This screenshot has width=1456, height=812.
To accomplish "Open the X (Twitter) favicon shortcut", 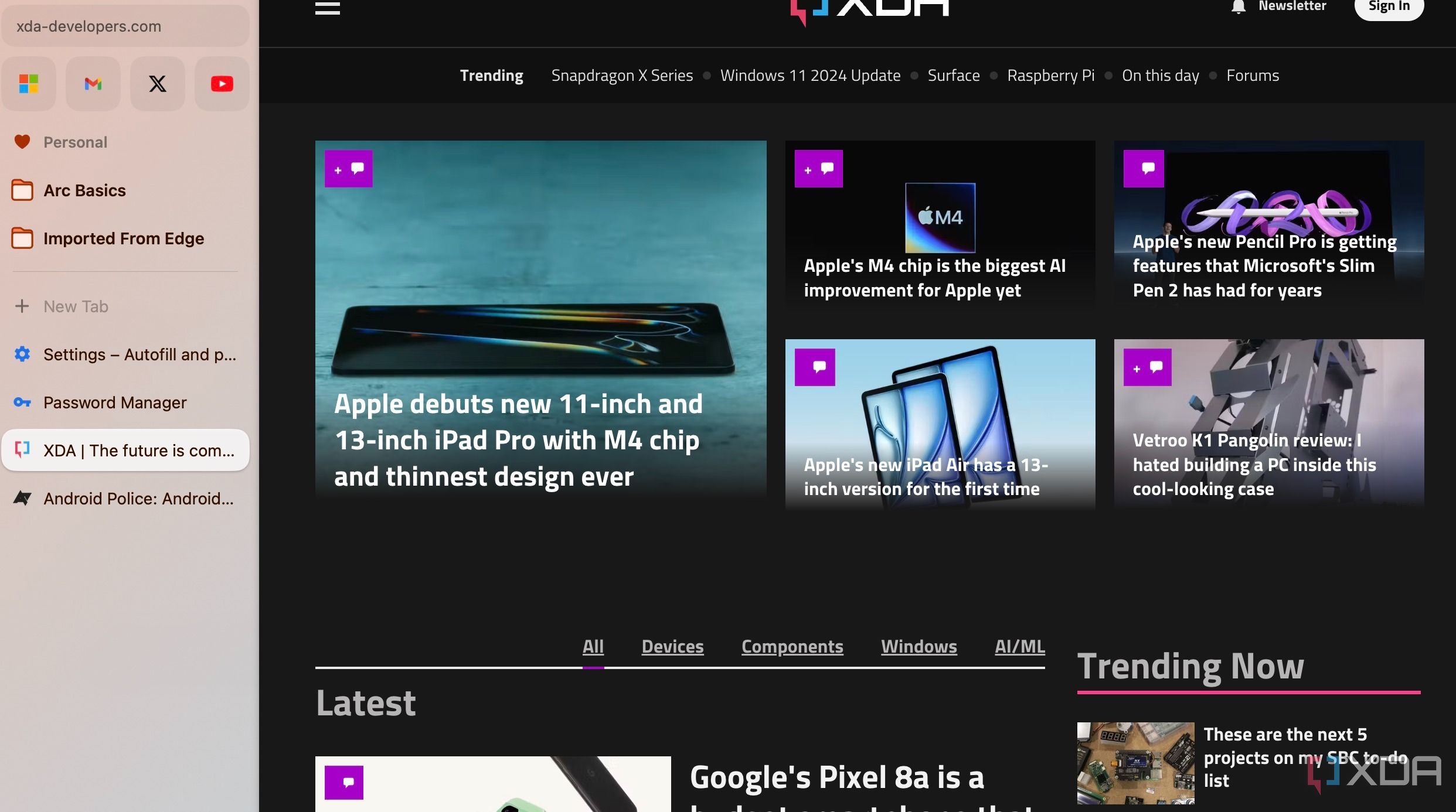I will pyautogui.click(x=158, y=83).
